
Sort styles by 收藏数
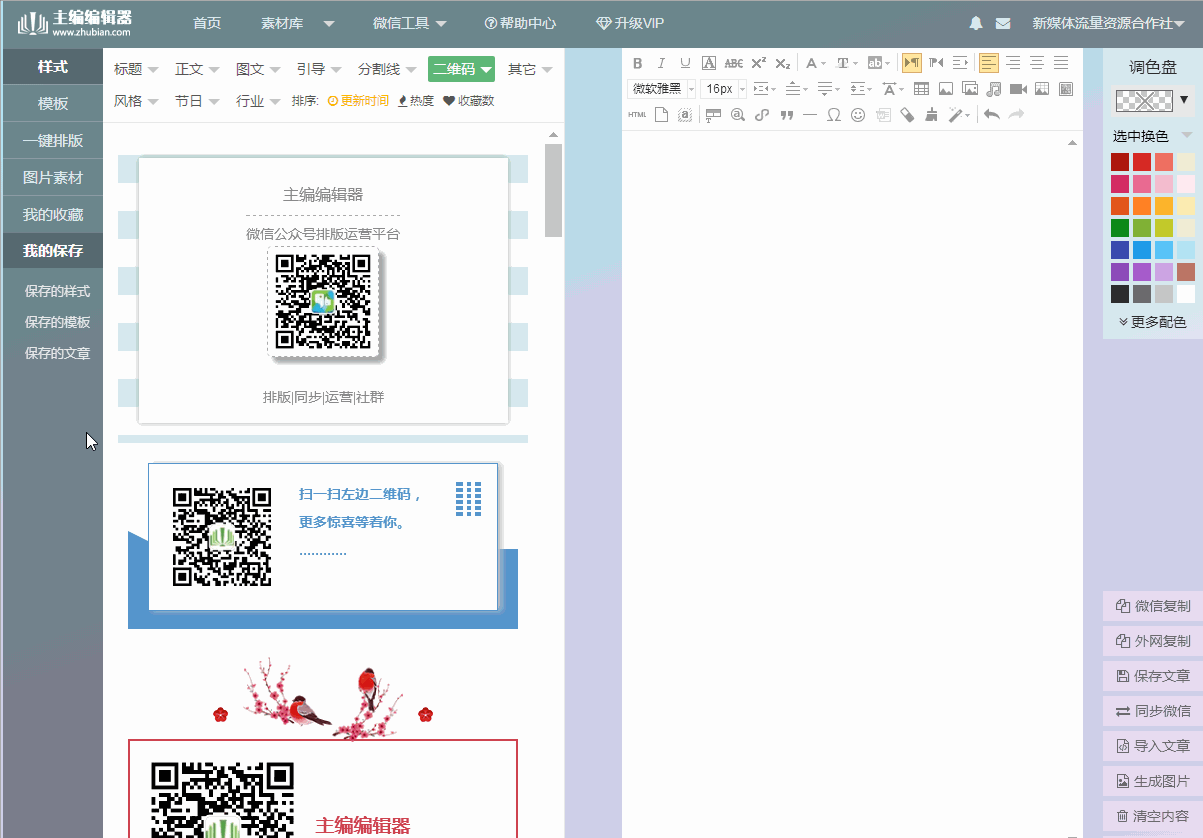pos(468,101)
